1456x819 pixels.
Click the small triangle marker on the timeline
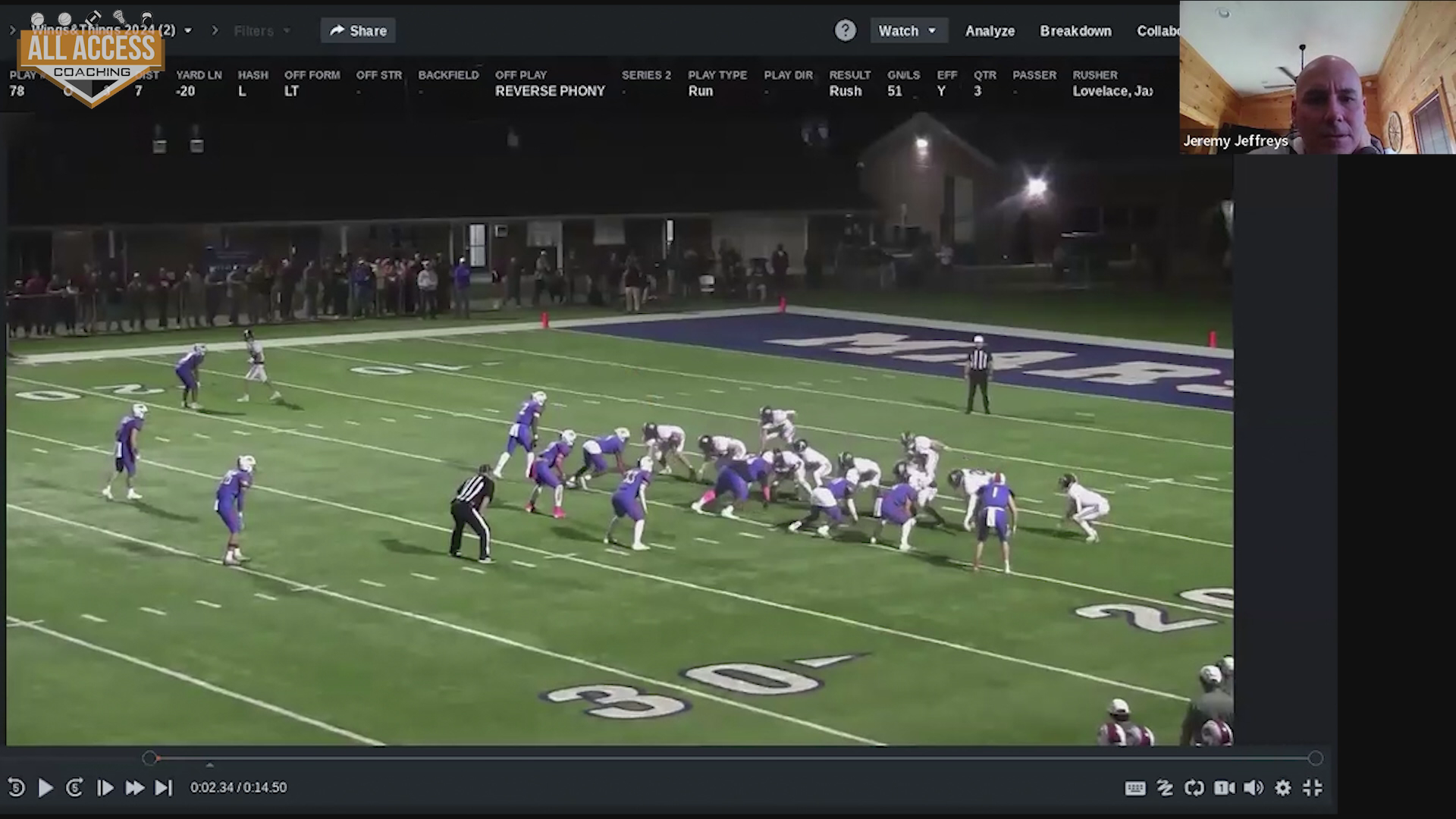click(x=209, y=765)
